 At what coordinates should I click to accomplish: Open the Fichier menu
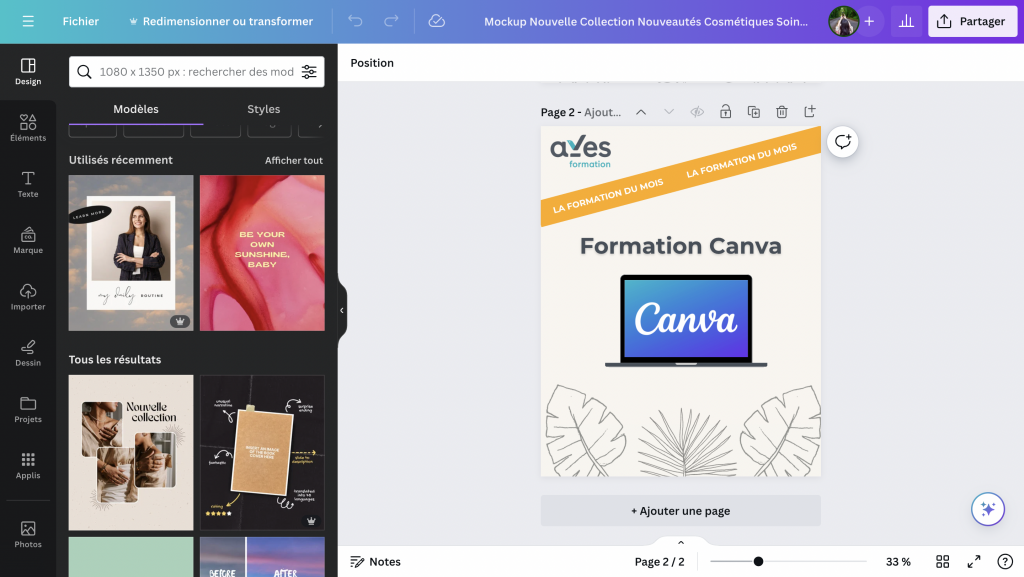(x=80, y=20)
